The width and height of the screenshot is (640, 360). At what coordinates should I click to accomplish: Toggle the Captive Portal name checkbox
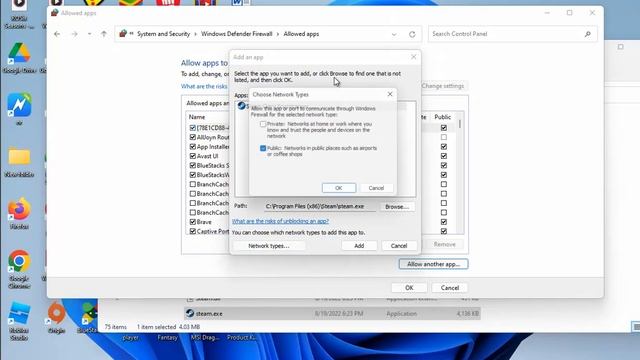(x=193, y=231)
